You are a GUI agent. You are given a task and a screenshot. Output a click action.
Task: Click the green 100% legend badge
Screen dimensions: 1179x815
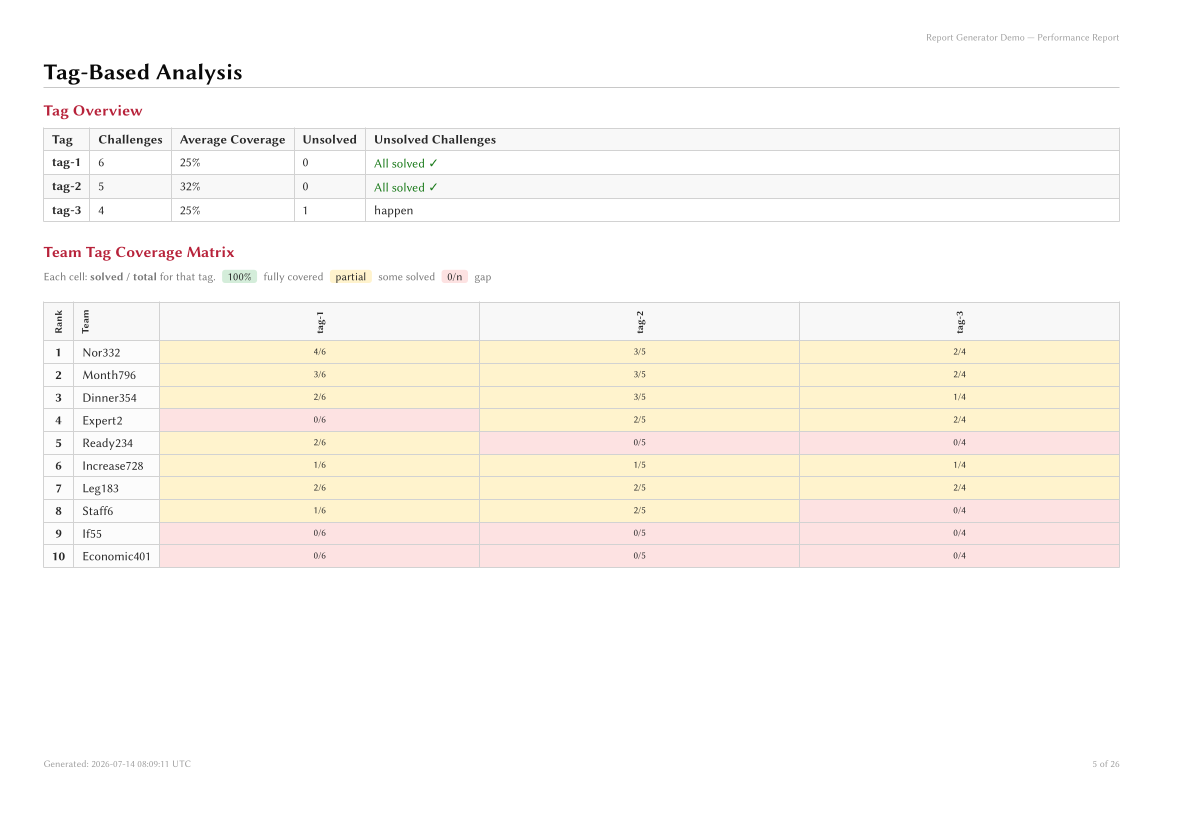pyautogui.click(x=239, y=277)
